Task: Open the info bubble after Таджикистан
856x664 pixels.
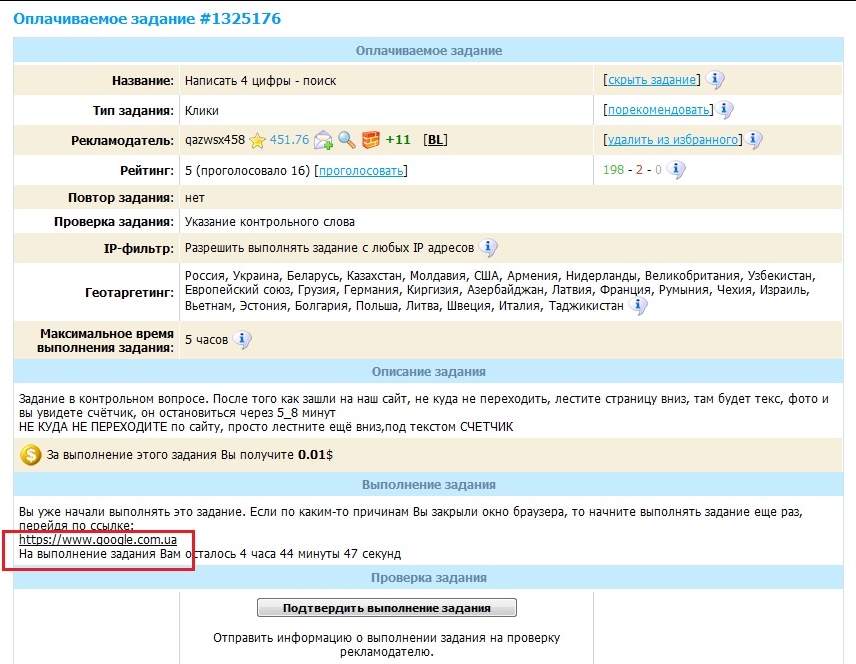Action: [638, 305]
